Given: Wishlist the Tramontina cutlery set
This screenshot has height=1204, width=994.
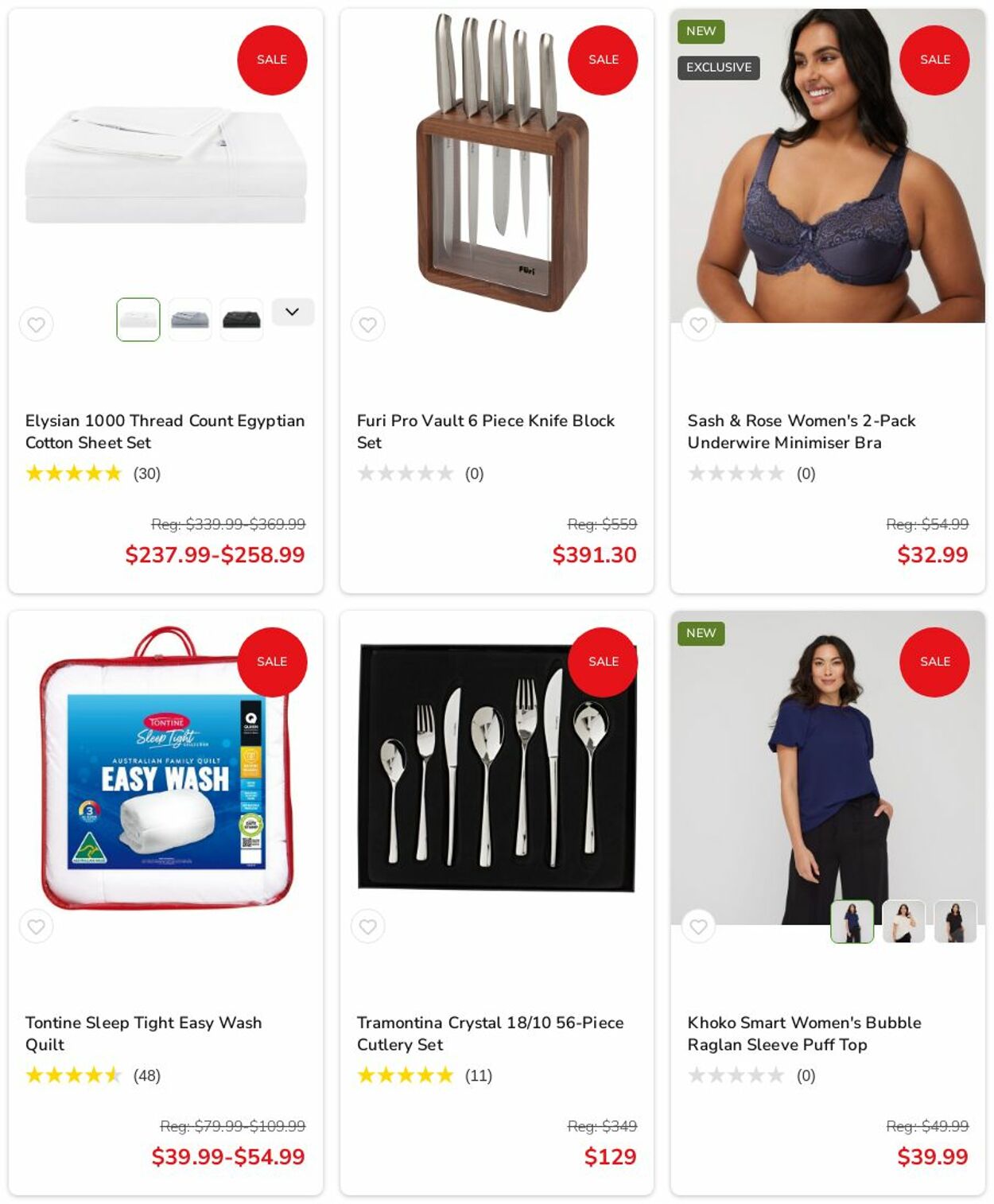Looking at the screenshot, I should tap(367, 926).
